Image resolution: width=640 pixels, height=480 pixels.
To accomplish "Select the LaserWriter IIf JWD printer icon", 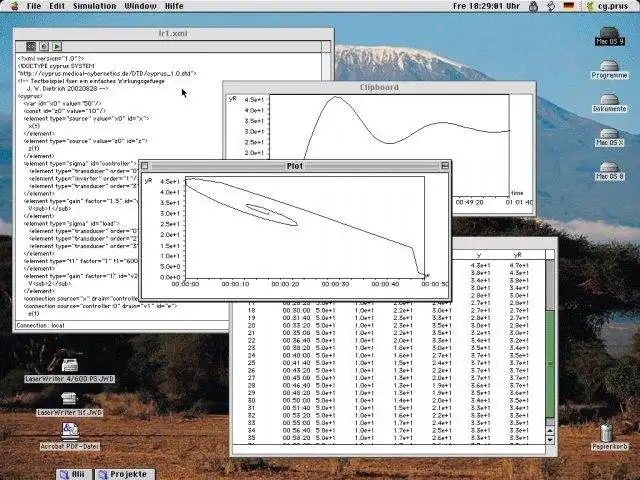I will click(x=70, y=404).
